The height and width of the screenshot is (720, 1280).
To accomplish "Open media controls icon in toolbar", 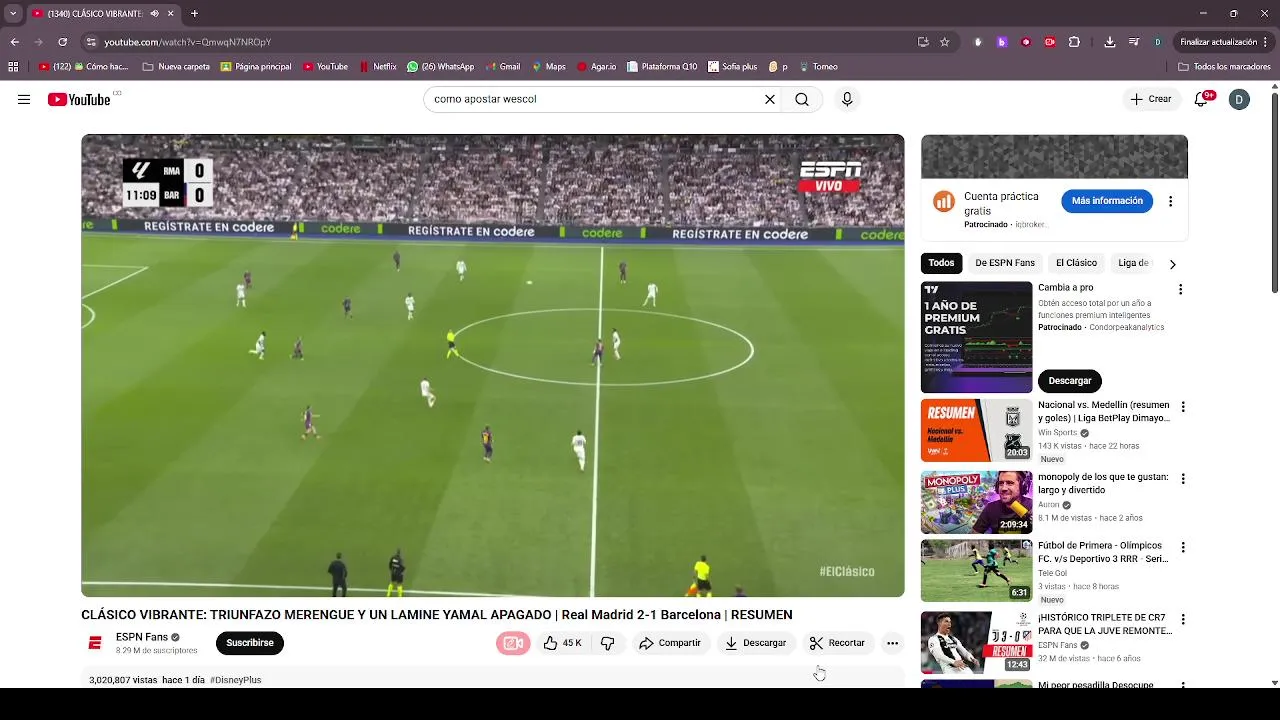I will [1134, 42].
